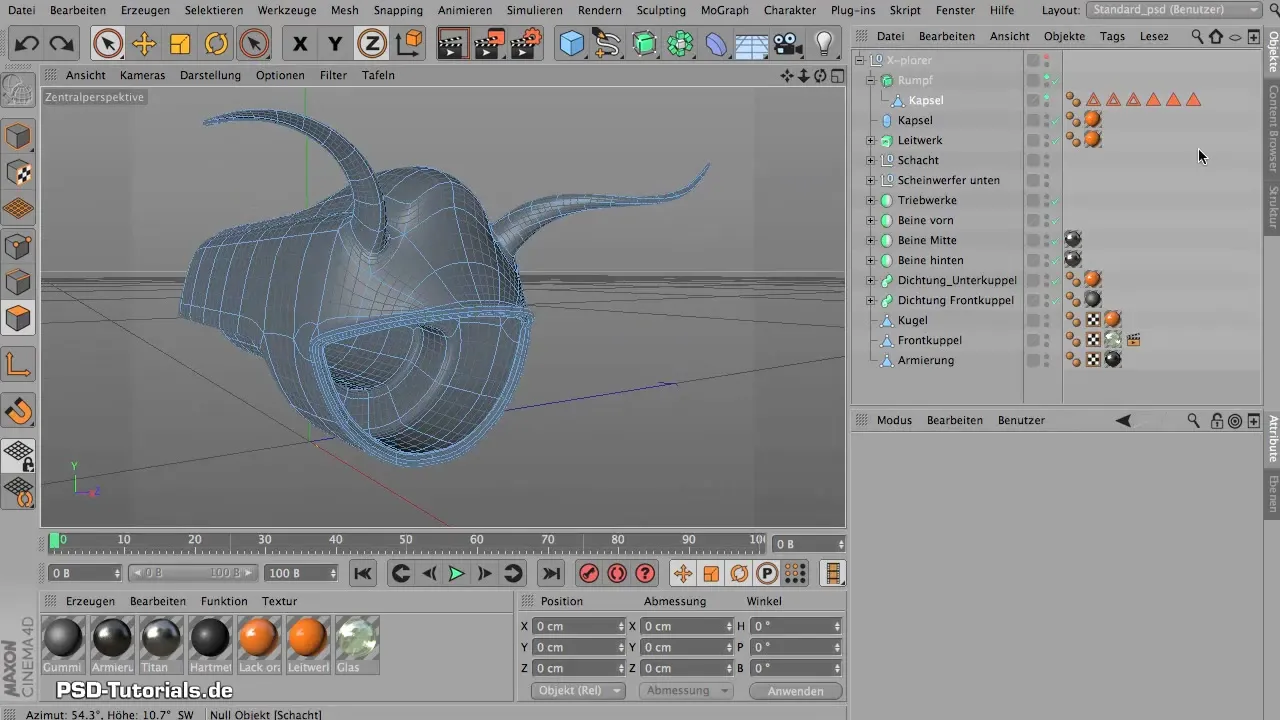Open the viewport Darstellung menu
Image resolution: width=1280 pixels, height=720 pixels.
pos(210,75)
